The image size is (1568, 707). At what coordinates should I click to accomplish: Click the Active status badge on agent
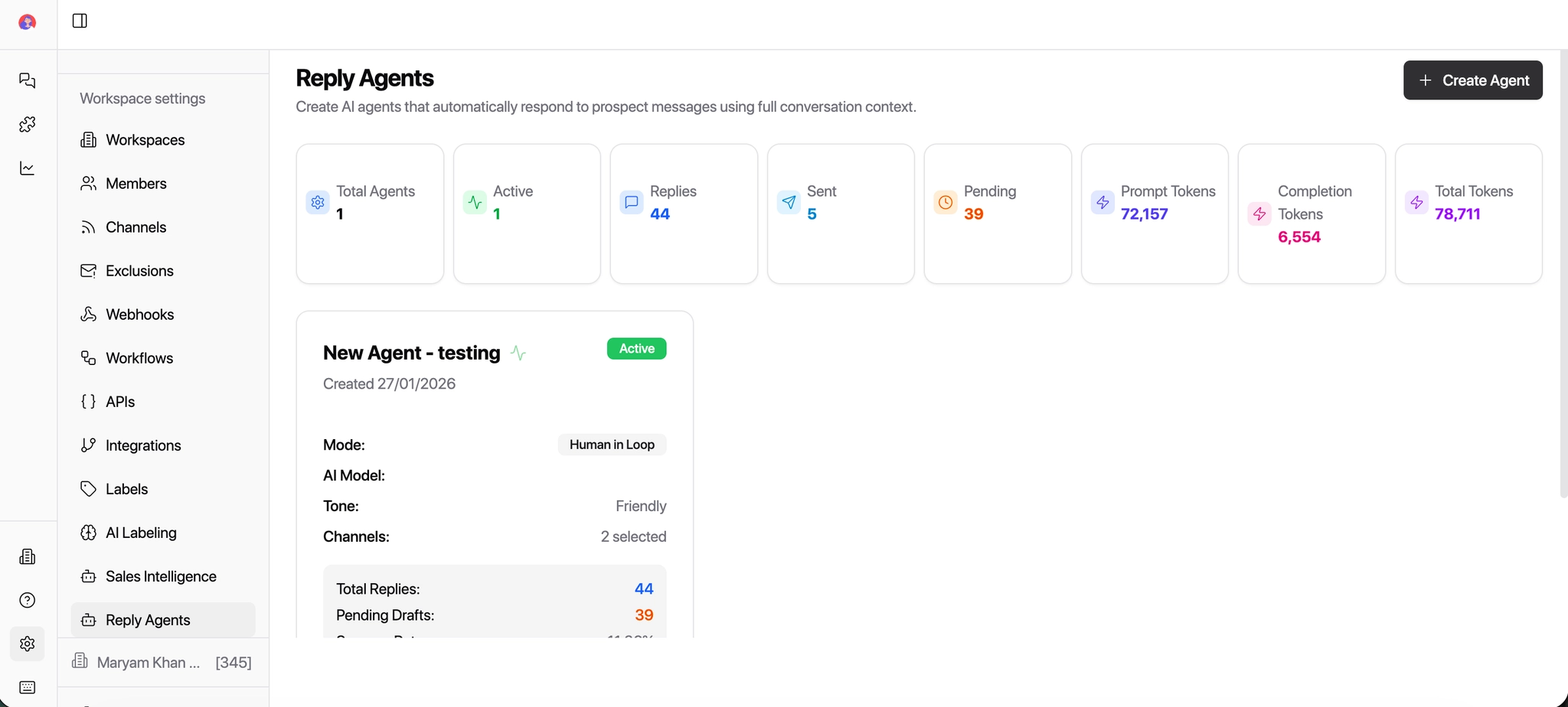636,349
